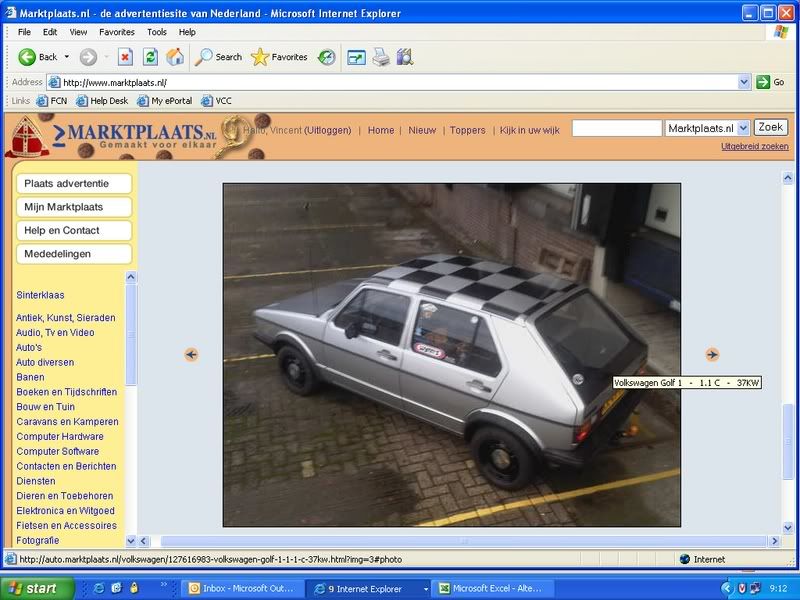
Task: Open the My ePortal links bar shortcut
Action: [x=165, y=101]
